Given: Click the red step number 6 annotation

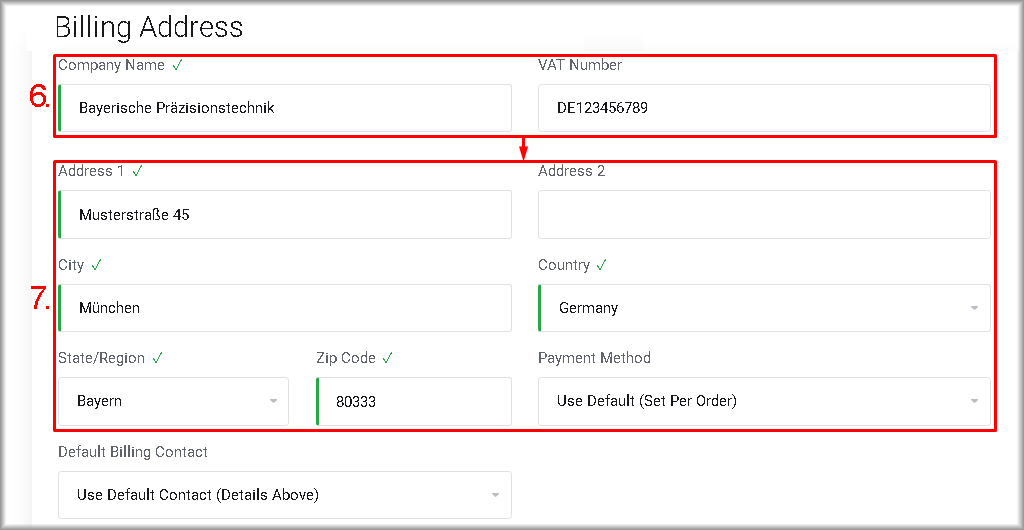Looking at the screenshot, I should click(x=39, y=96).
